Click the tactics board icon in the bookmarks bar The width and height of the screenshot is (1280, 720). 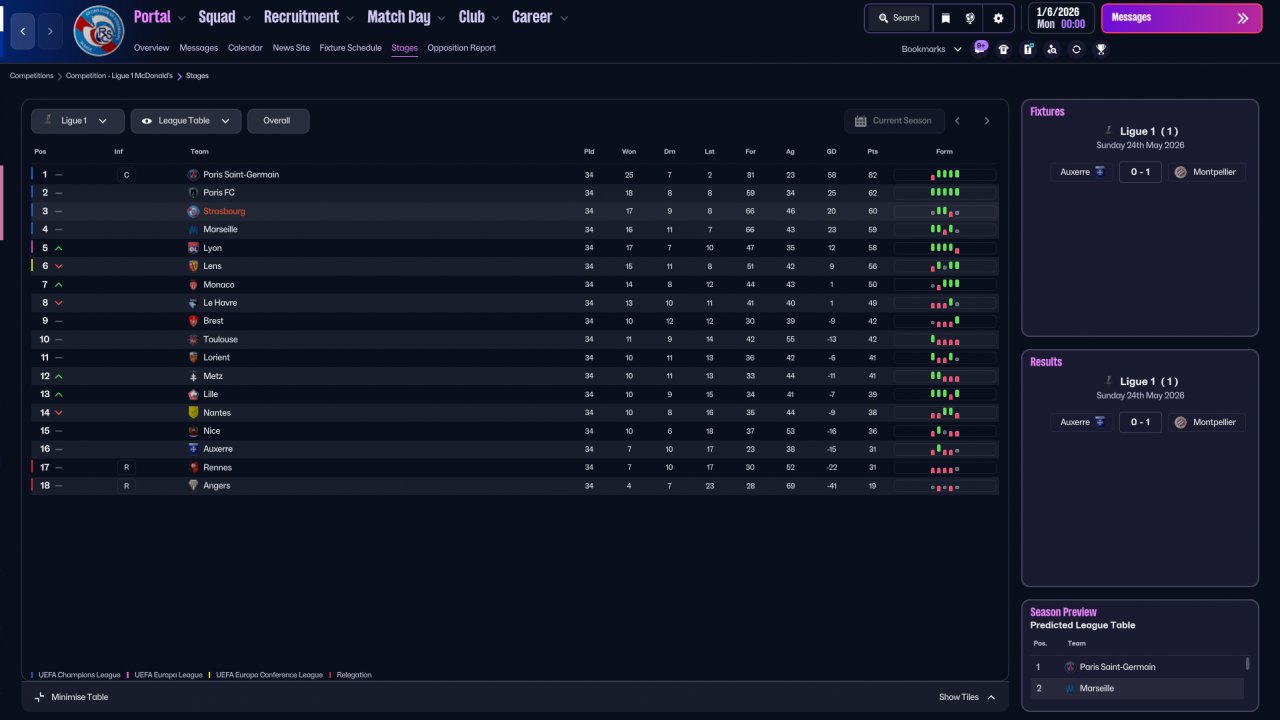coord(1028,49)
